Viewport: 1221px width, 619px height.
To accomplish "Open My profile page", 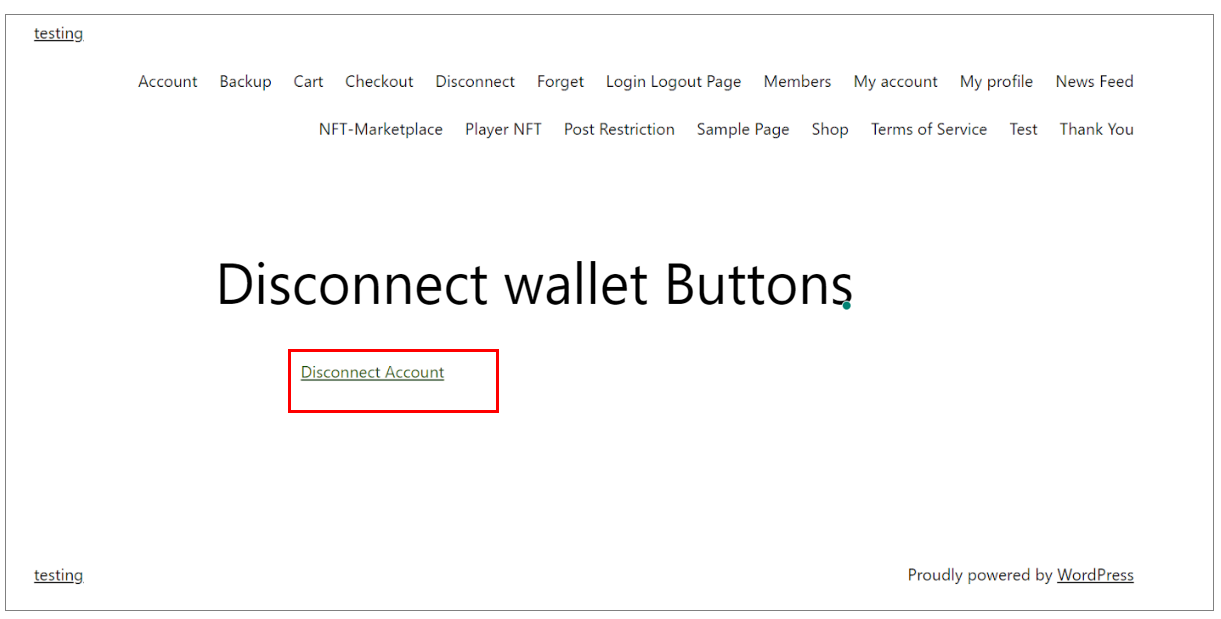I will click(x=996, y=82).
